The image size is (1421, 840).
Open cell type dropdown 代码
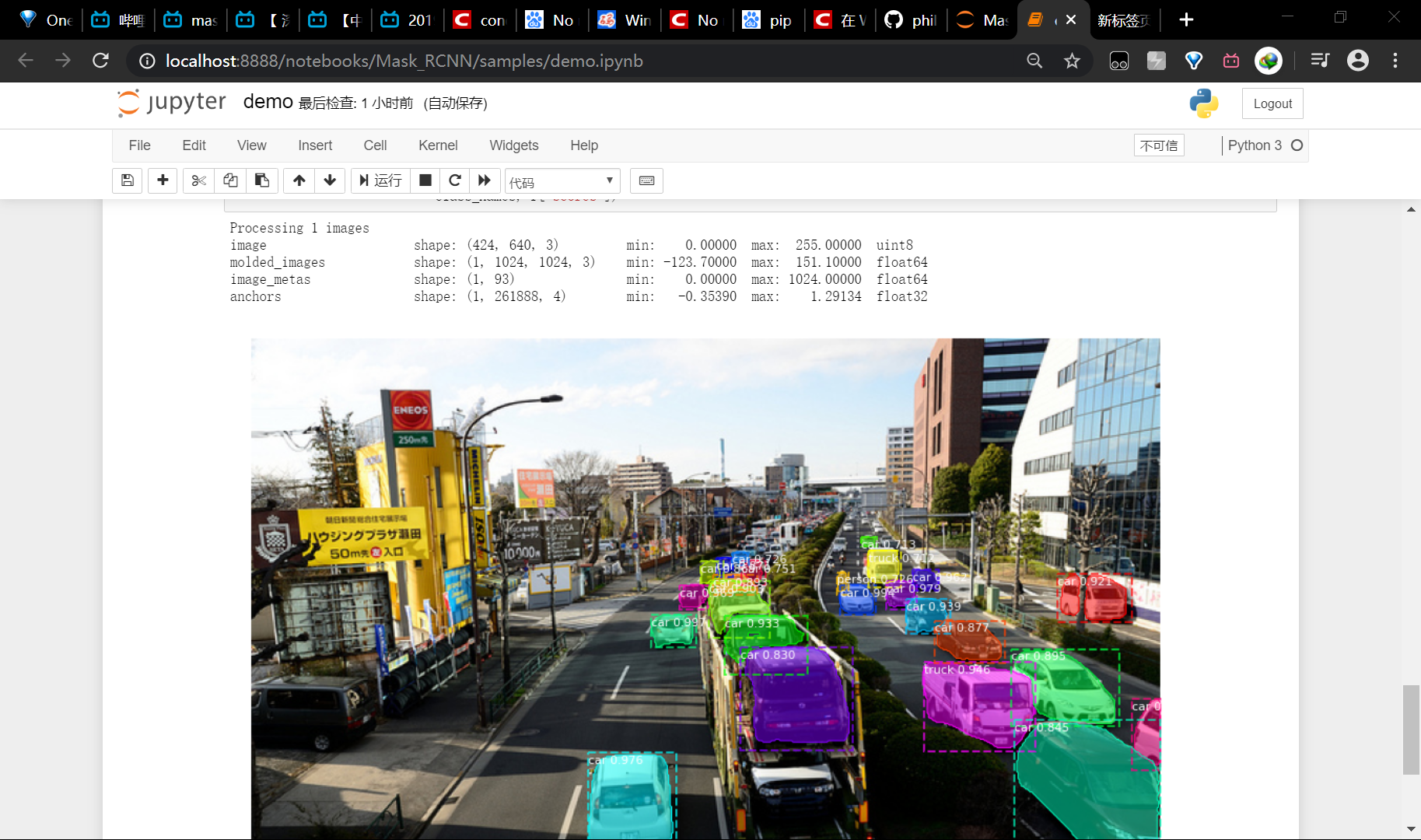click(562, 181)
